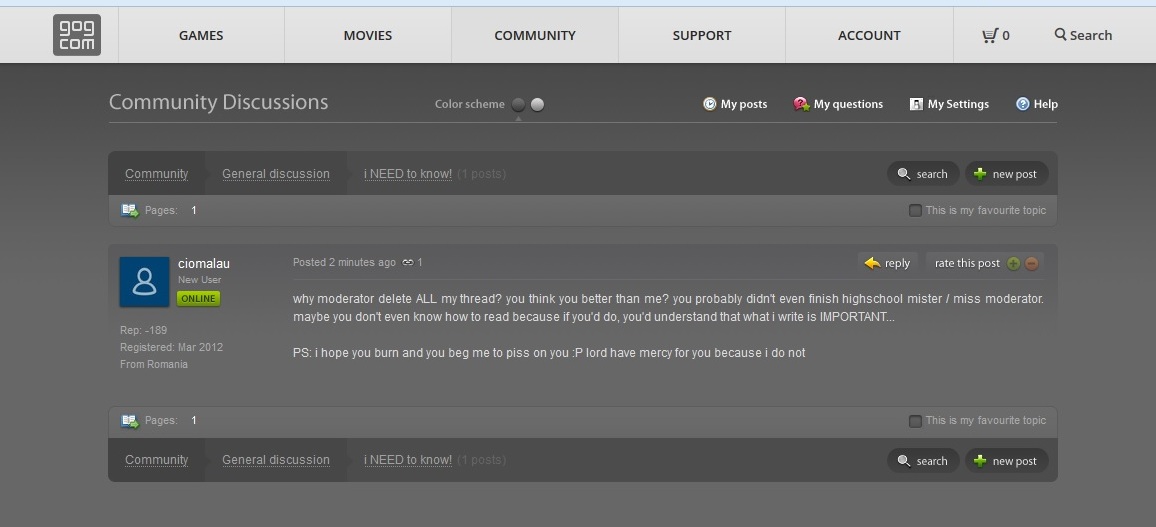The width and height of the screenshot is (1156, 527).
Task: Open the COMMUNITY menu
Action: pos(535,35)
